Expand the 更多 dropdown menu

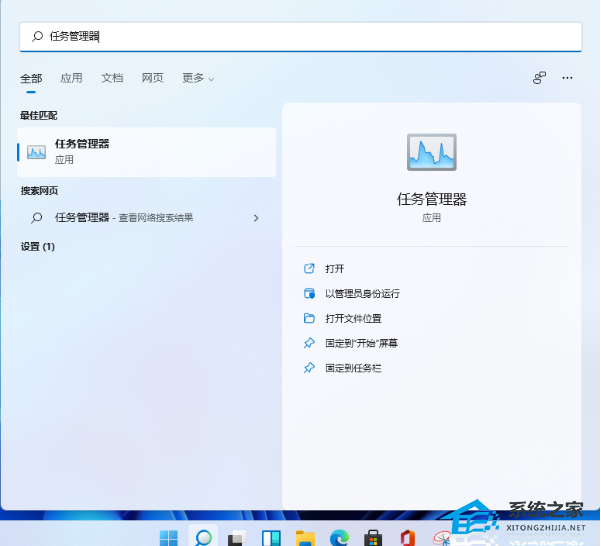(x=198, y=78)
